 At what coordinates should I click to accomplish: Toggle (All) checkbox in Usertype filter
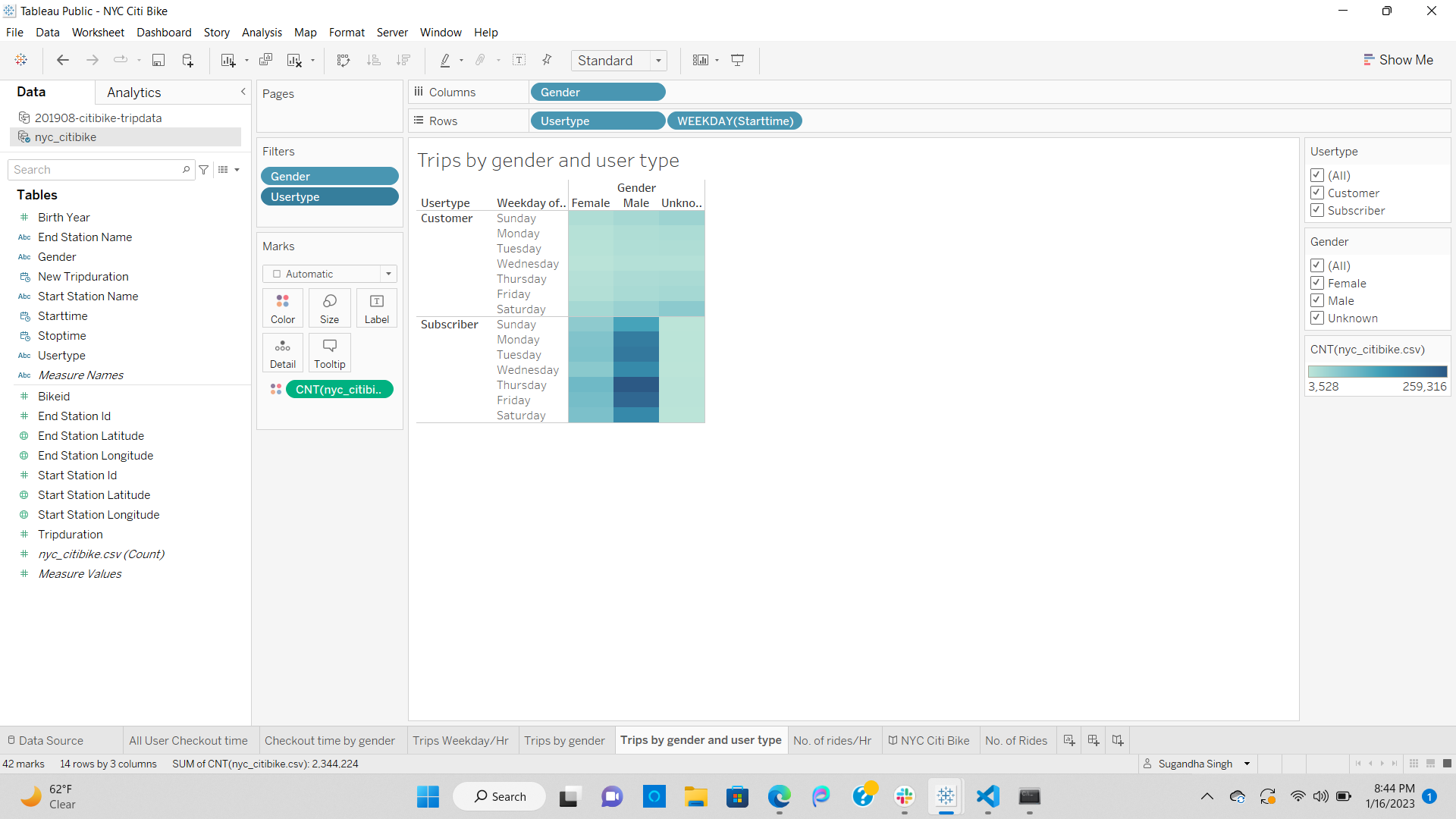(x=1317, y=175)
